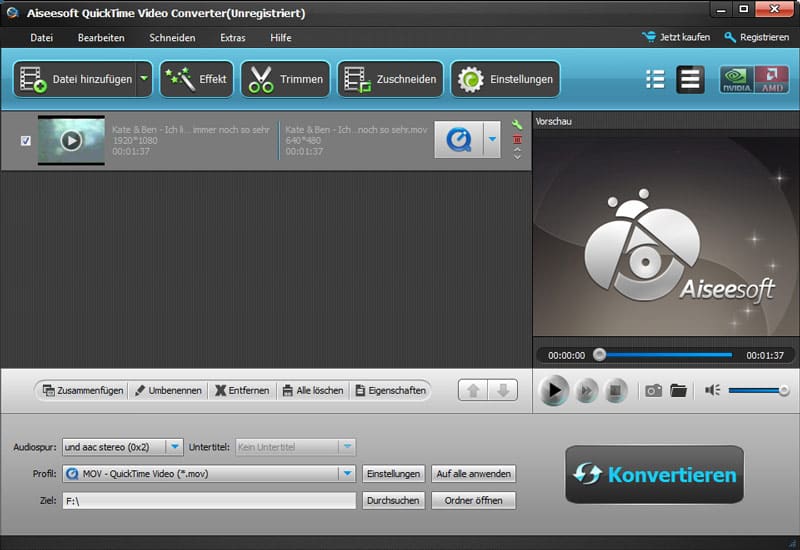Uncheck the Kate & Ben video checkbox
The height and width of the screenshot is (550, 800).
(26, 140)
